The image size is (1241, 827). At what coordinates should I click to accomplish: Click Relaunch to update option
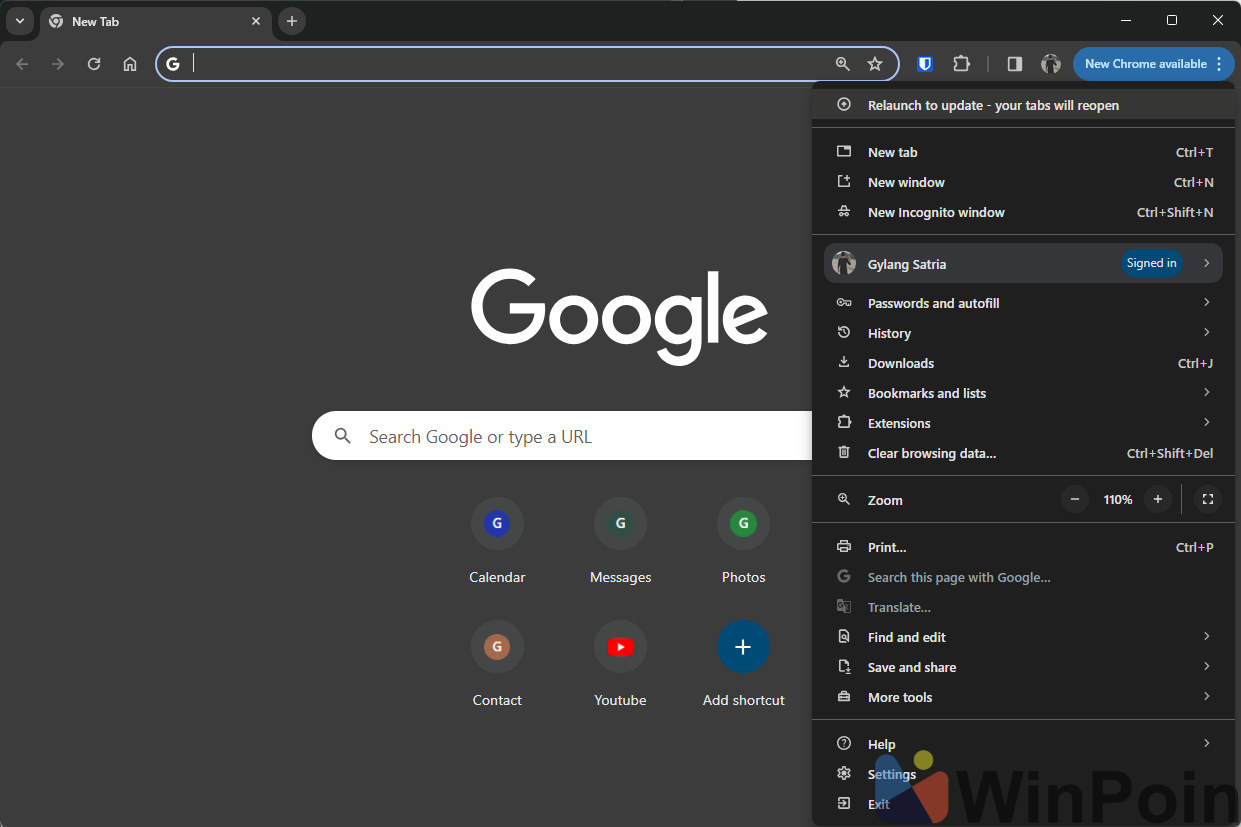(x=993, y=105)
